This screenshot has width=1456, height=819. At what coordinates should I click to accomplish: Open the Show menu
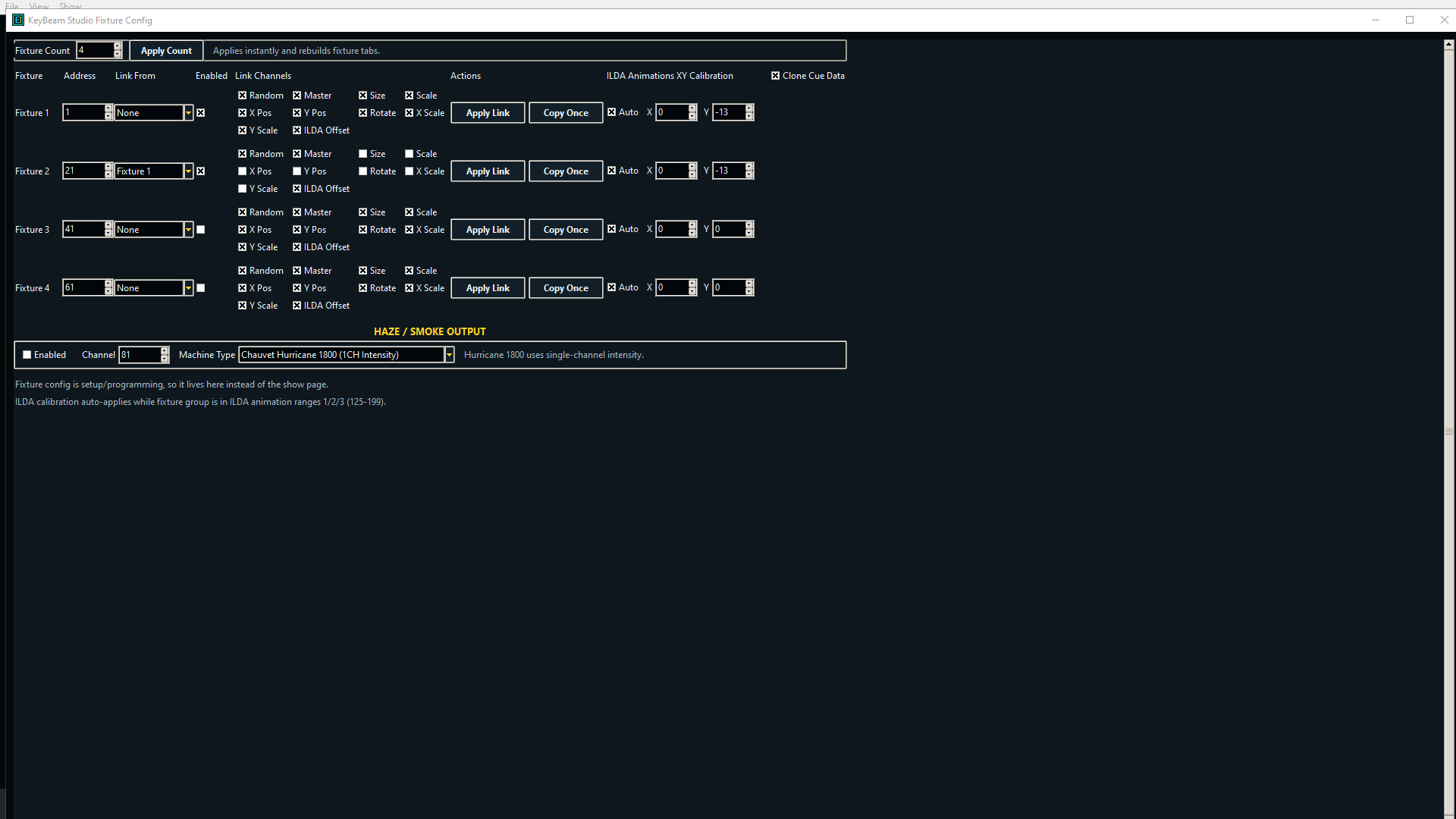(x=70, y=6)
